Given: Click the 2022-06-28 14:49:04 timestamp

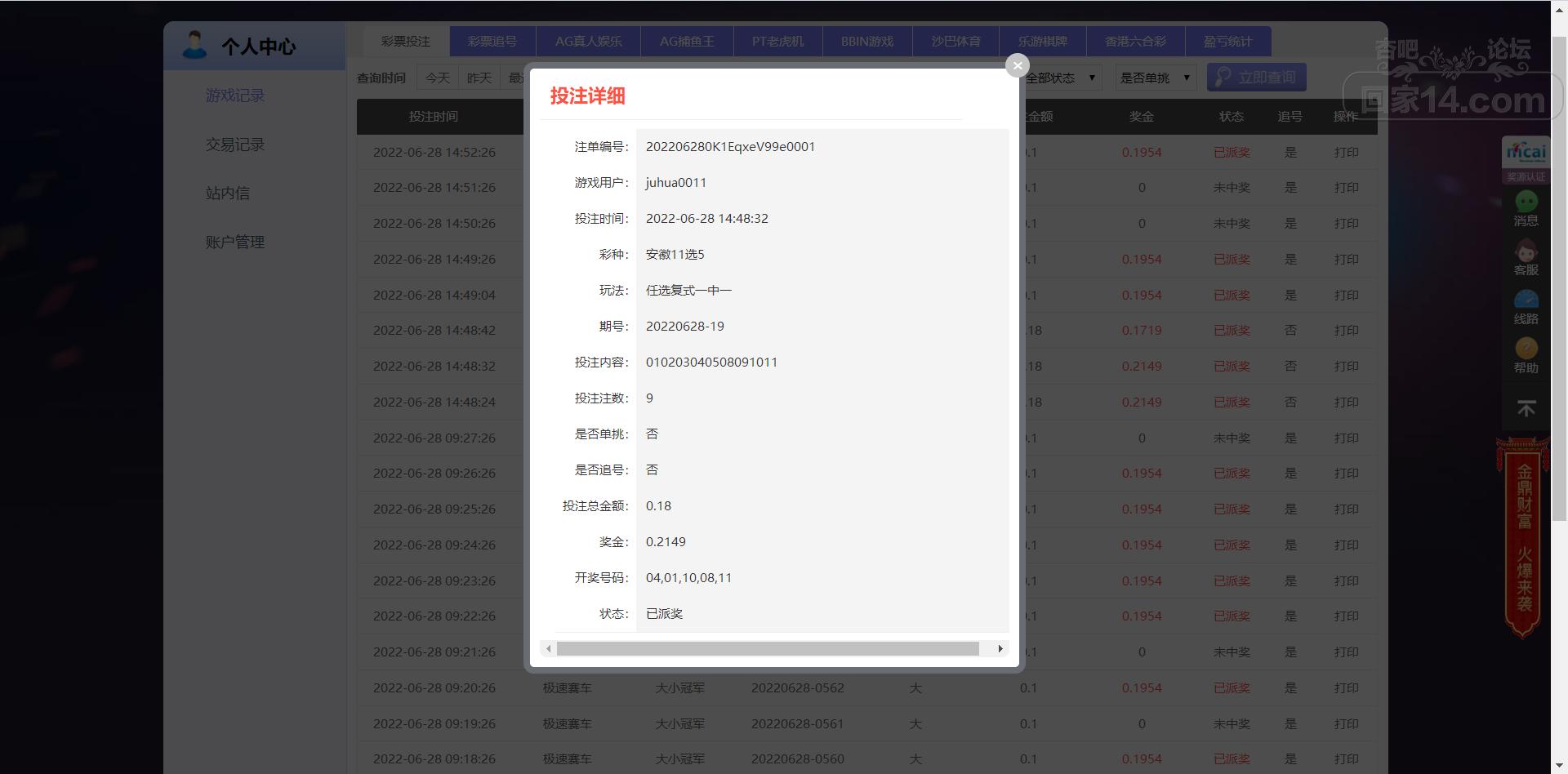Looking at the screenshot, I should pos(434,295).
